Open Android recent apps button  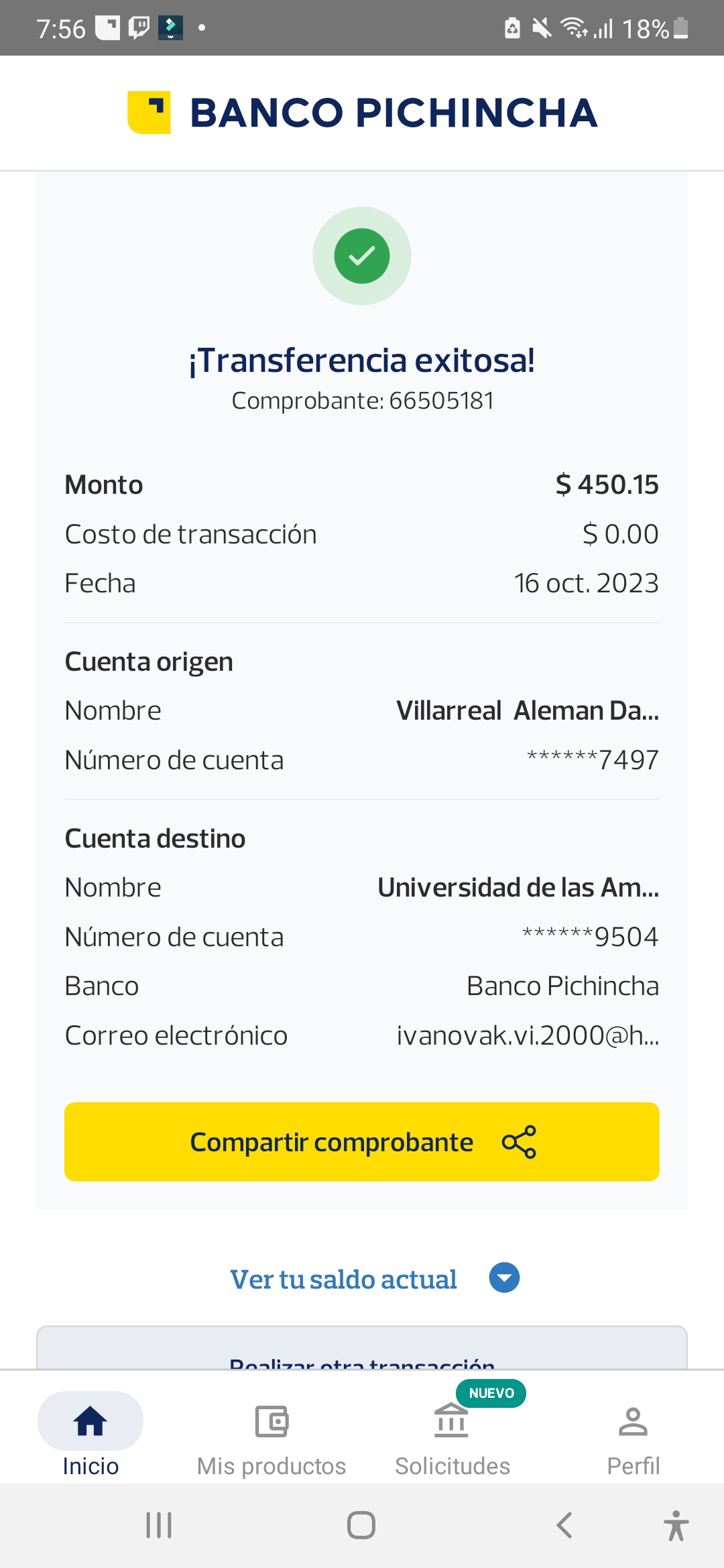(159, 1525)
